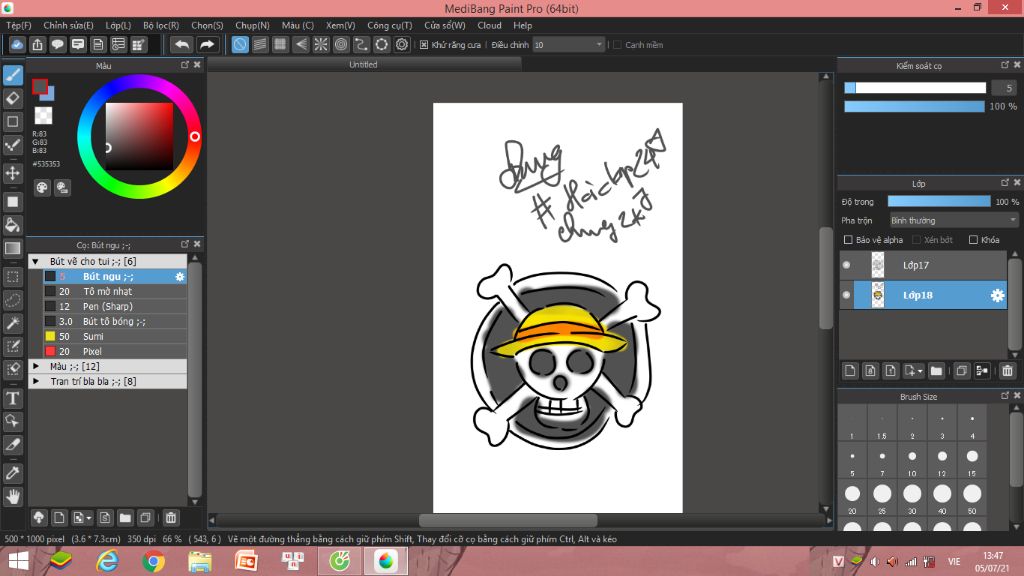
Task: Add a new layer folder in the Lớp panel
Action: 936,371
